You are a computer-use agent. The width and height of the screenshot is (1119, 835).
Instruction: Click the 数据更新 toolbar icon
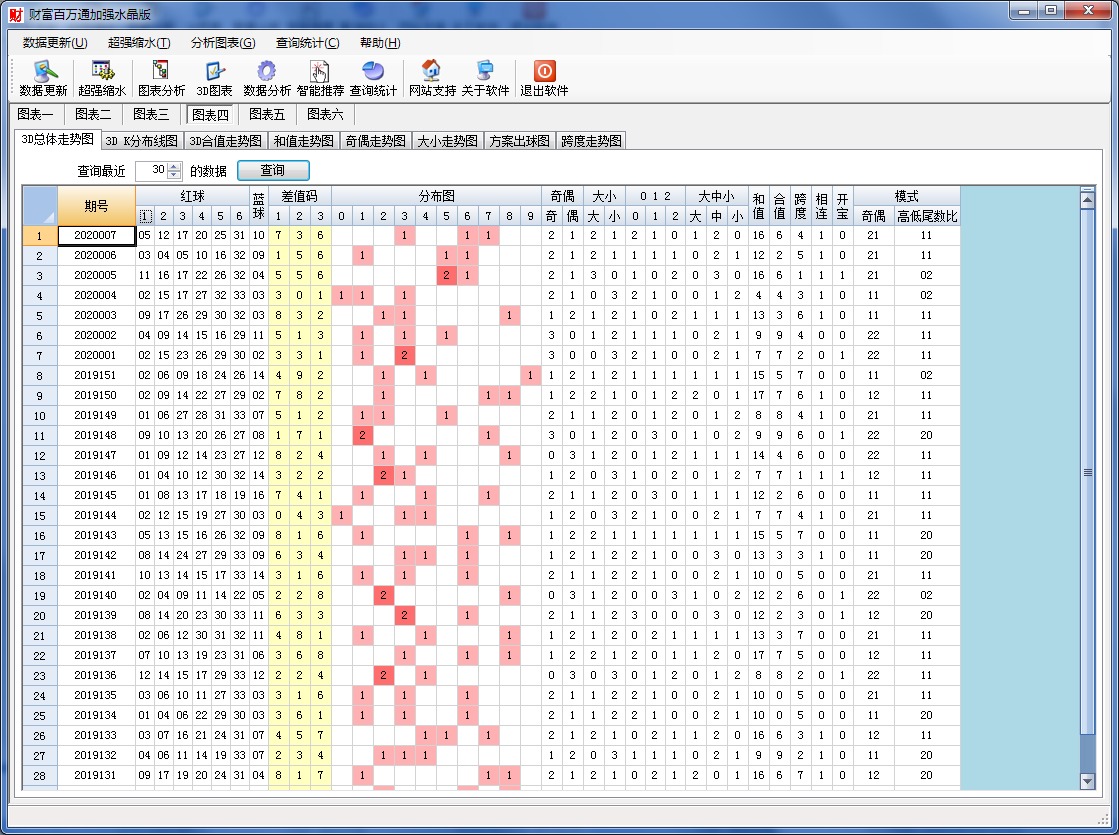(x=43, y=72)
